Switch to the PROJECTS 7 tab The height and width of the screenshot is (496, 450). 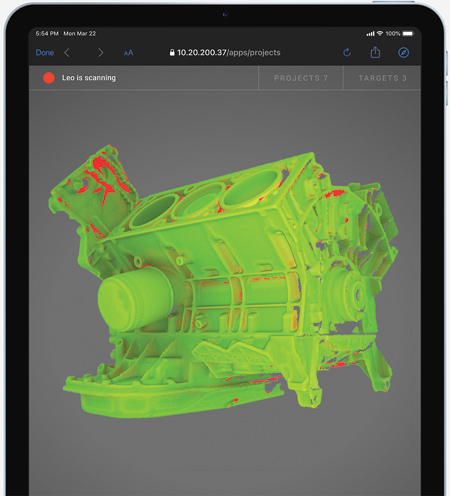(301, 78)
